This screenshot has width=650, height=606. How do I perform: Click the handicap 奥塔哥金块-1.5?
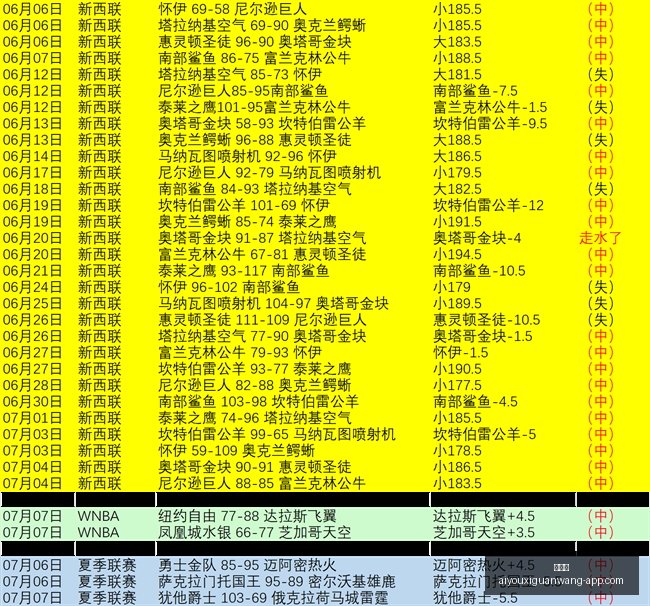click(x=483, y=336)
